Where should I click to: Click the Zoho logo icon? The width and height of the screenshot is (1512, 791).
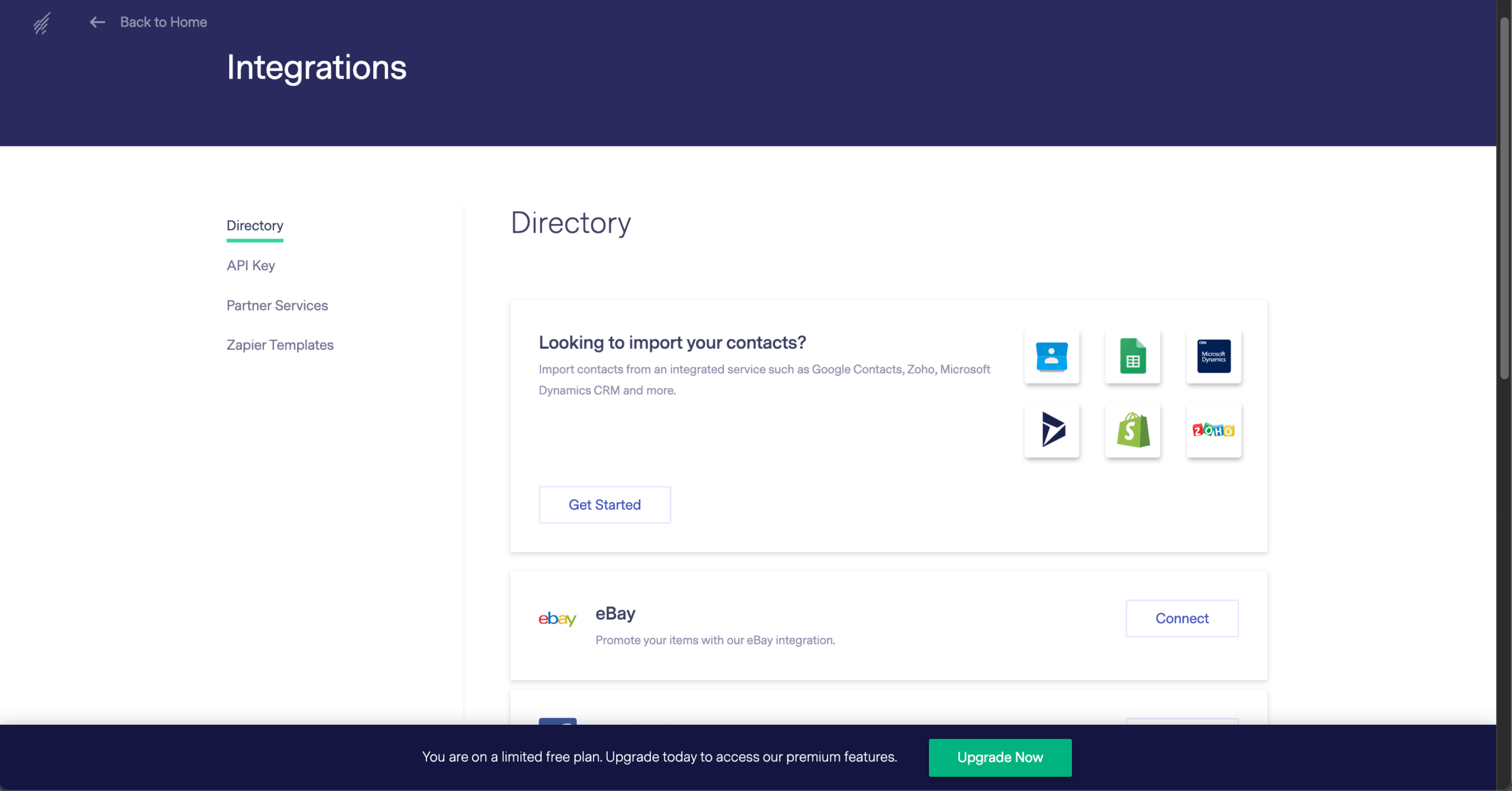1213,430
